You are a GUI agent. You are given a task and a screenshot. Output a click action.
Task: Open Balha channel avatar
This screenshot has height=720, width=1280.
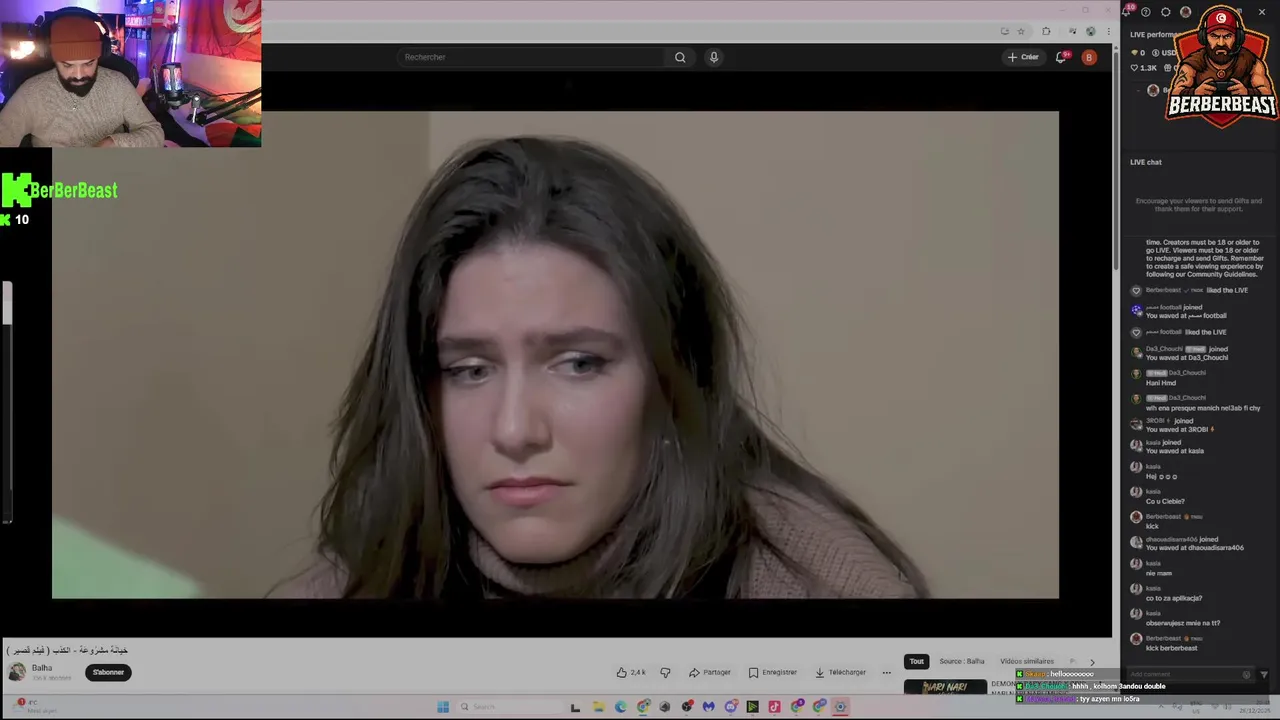17,672
